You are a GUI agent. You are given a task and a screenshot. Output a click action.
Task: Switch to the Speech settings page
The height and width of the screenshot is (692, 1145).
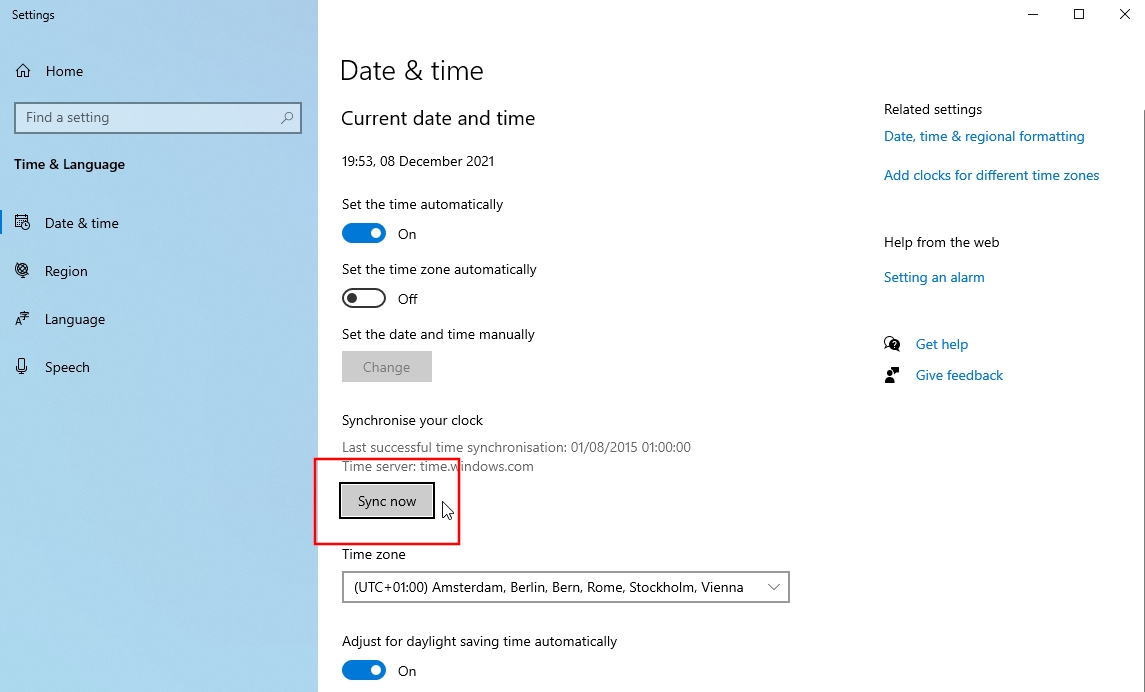pyautogui.click(x=67, y=367)
